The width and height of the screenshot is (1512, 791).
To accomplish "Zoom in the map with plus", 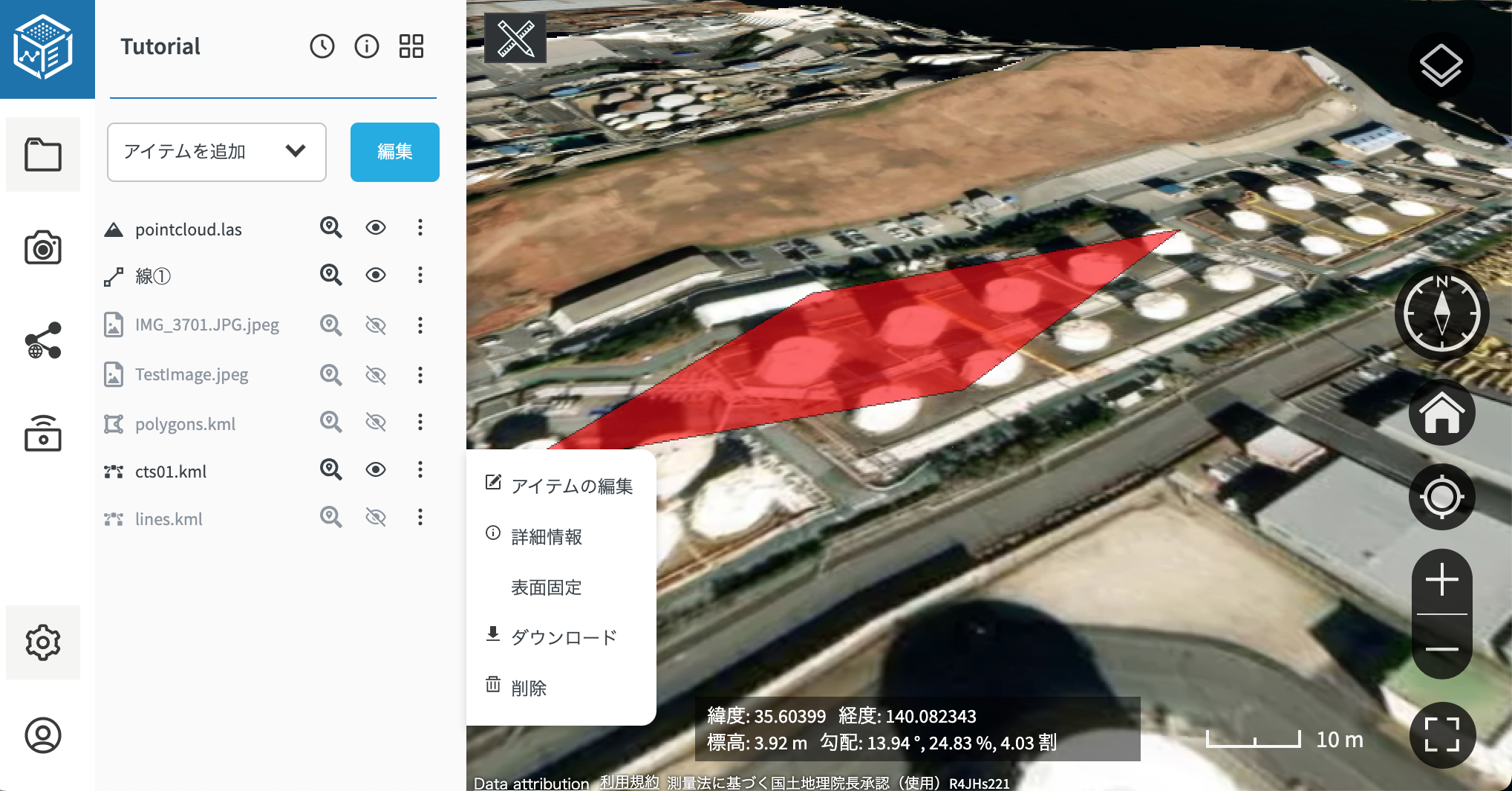I will tap(1441, 580).
